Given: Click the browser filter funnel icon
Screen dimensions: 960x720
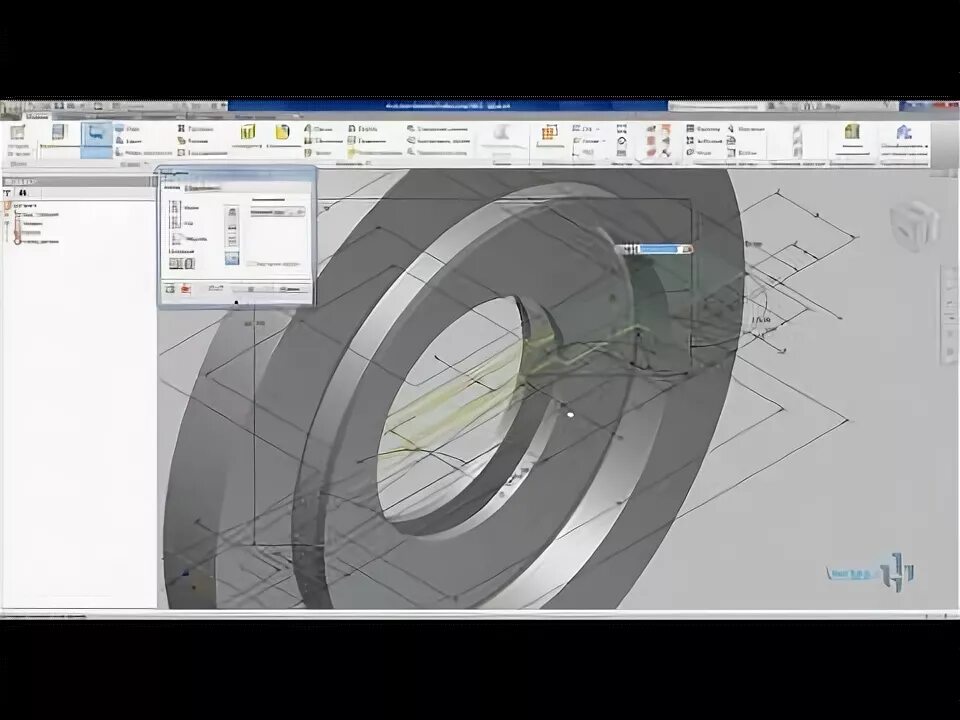Looking at the screenshot, I should (x=7, y=193).
